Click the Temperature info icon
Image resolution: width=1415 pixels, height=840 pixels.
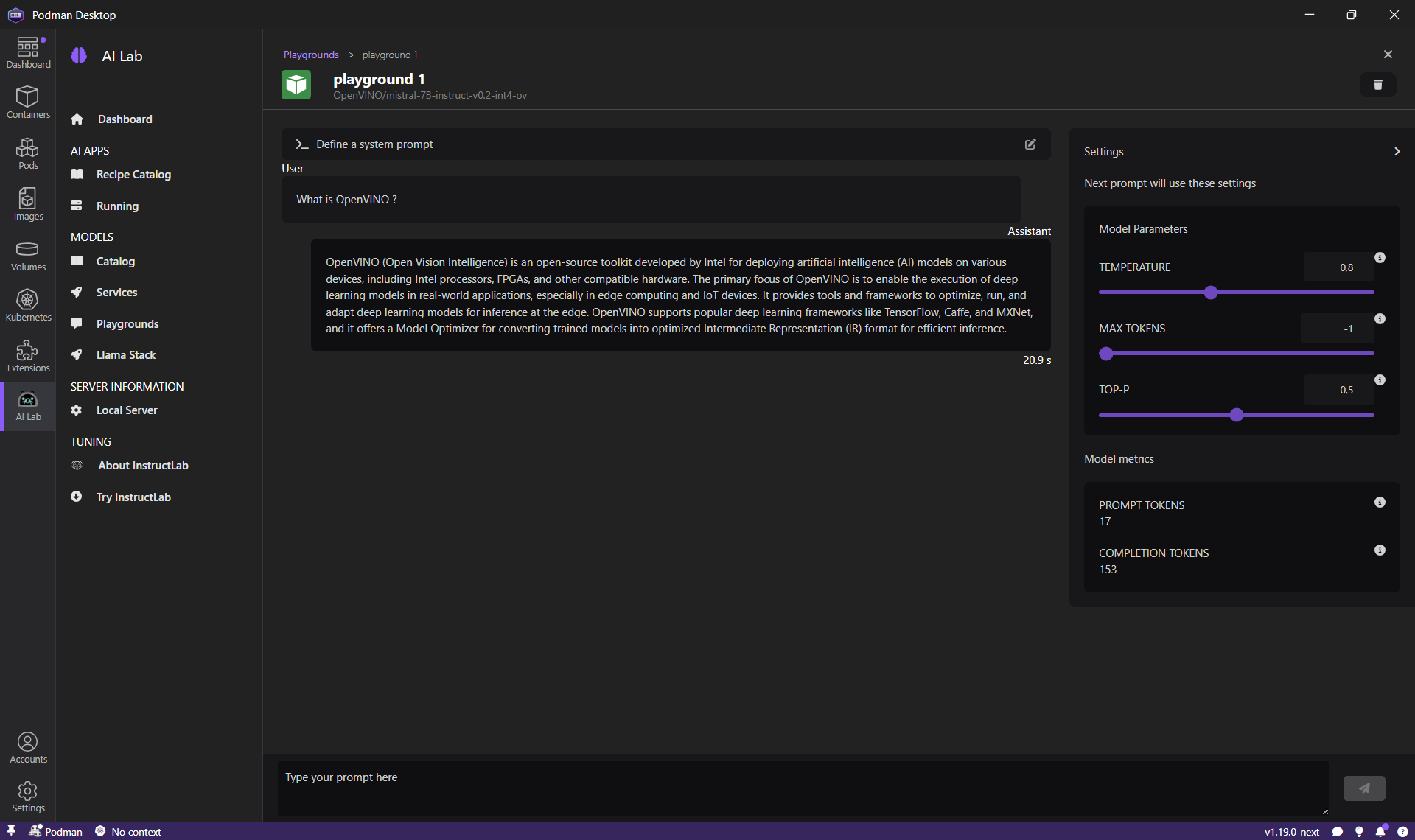point(1380,258)
